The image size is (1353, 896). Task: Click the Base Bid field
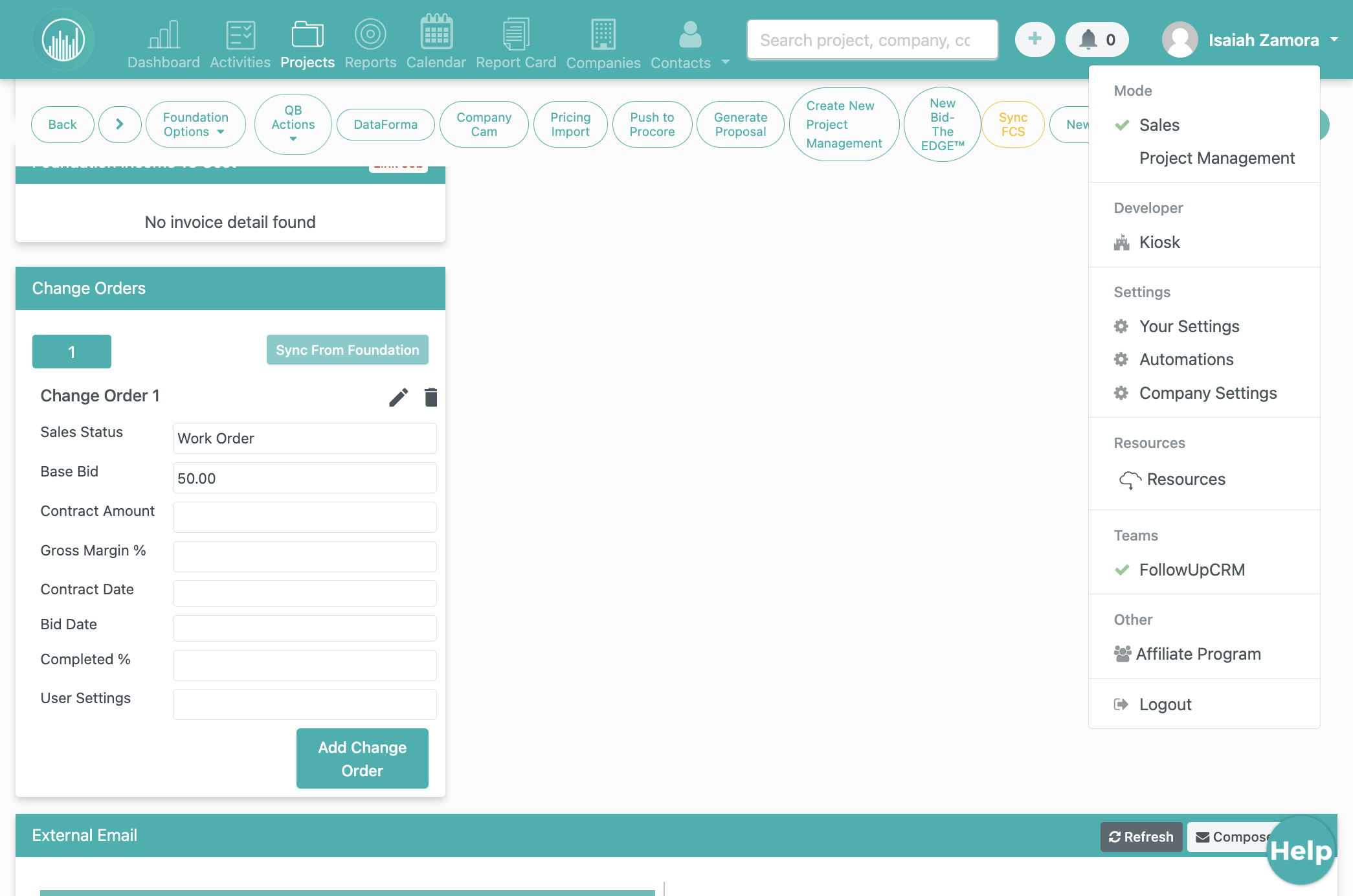tap(305, 478)
